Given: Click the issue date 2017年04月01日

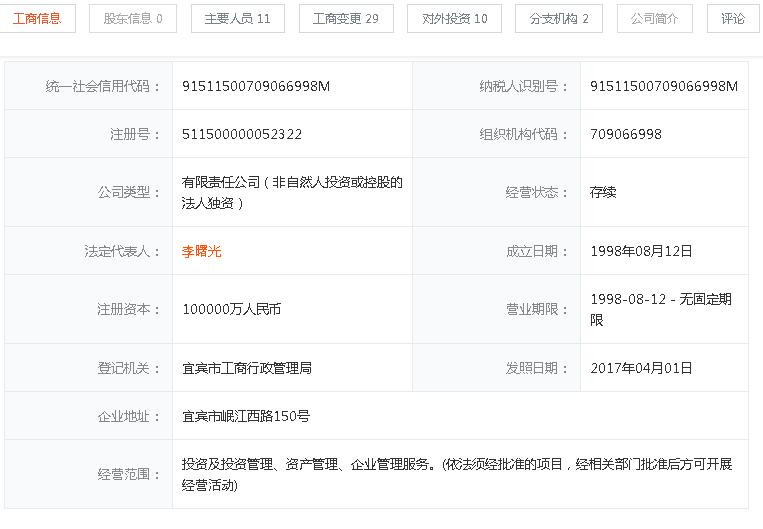Looking at the screenshot, I should pos(641,368).
